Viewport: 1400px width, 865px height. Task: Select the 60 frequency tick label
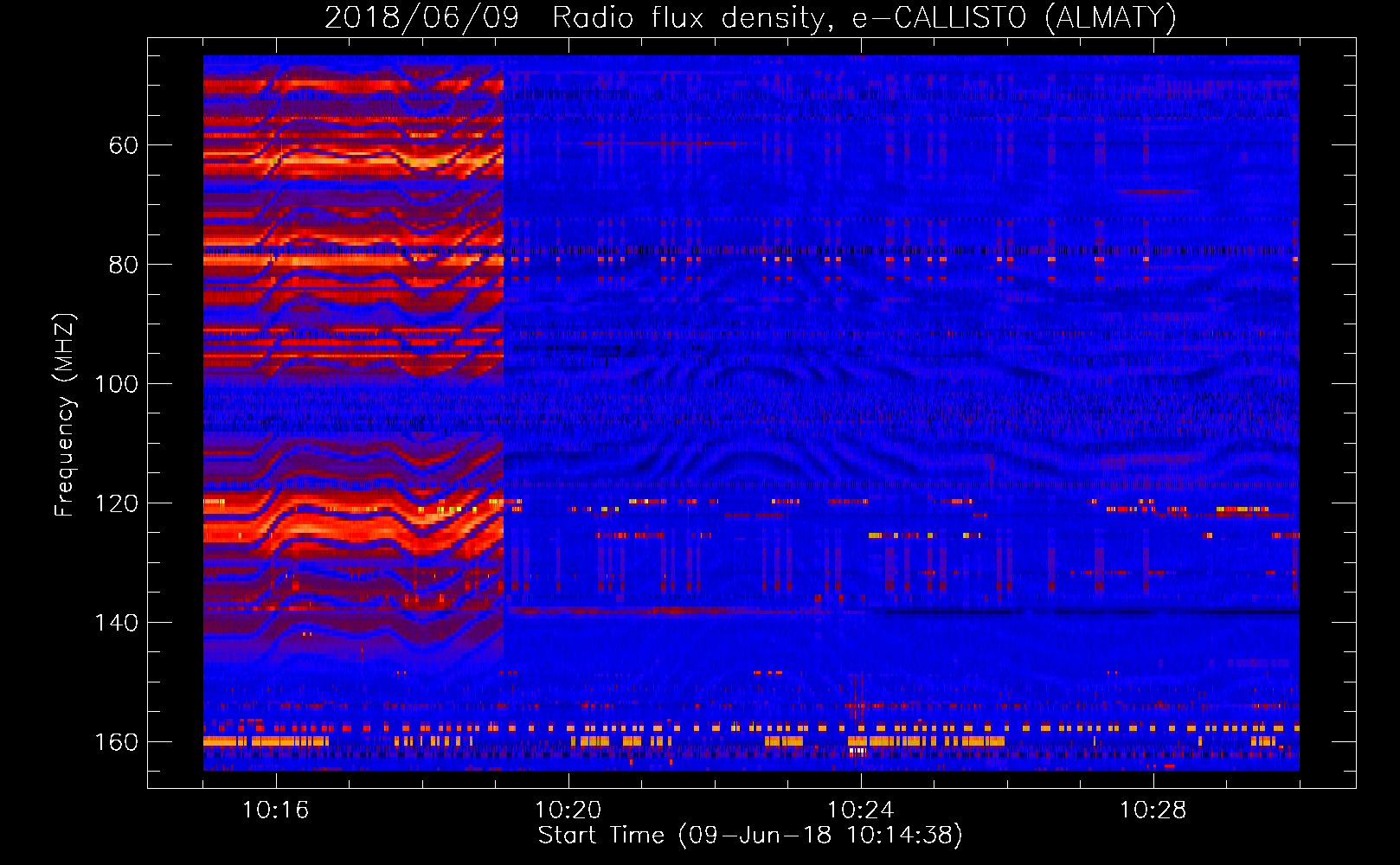coord(123,145)
